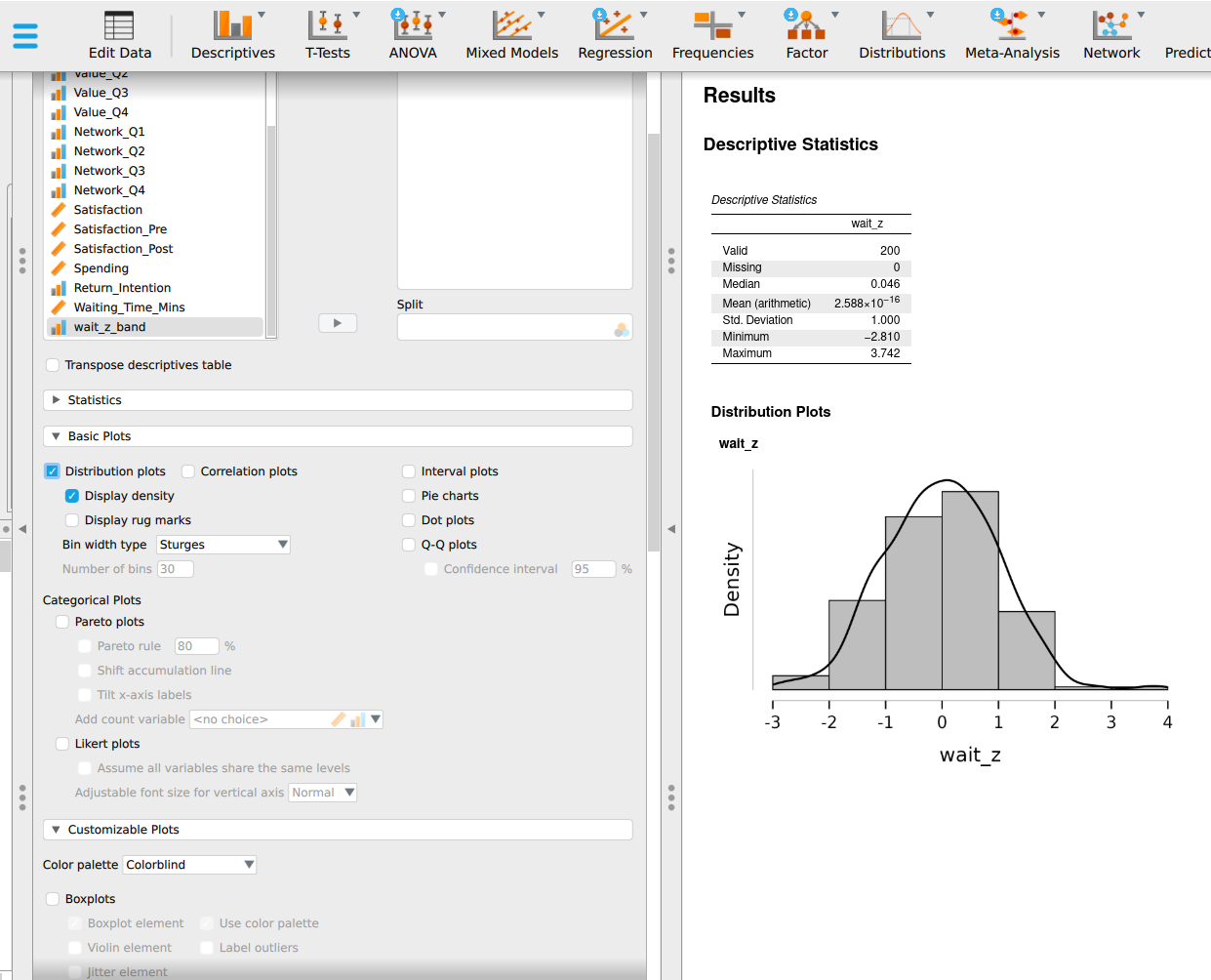Open the Edit Data view
The image size is (1211, 980).
[119, 35]
